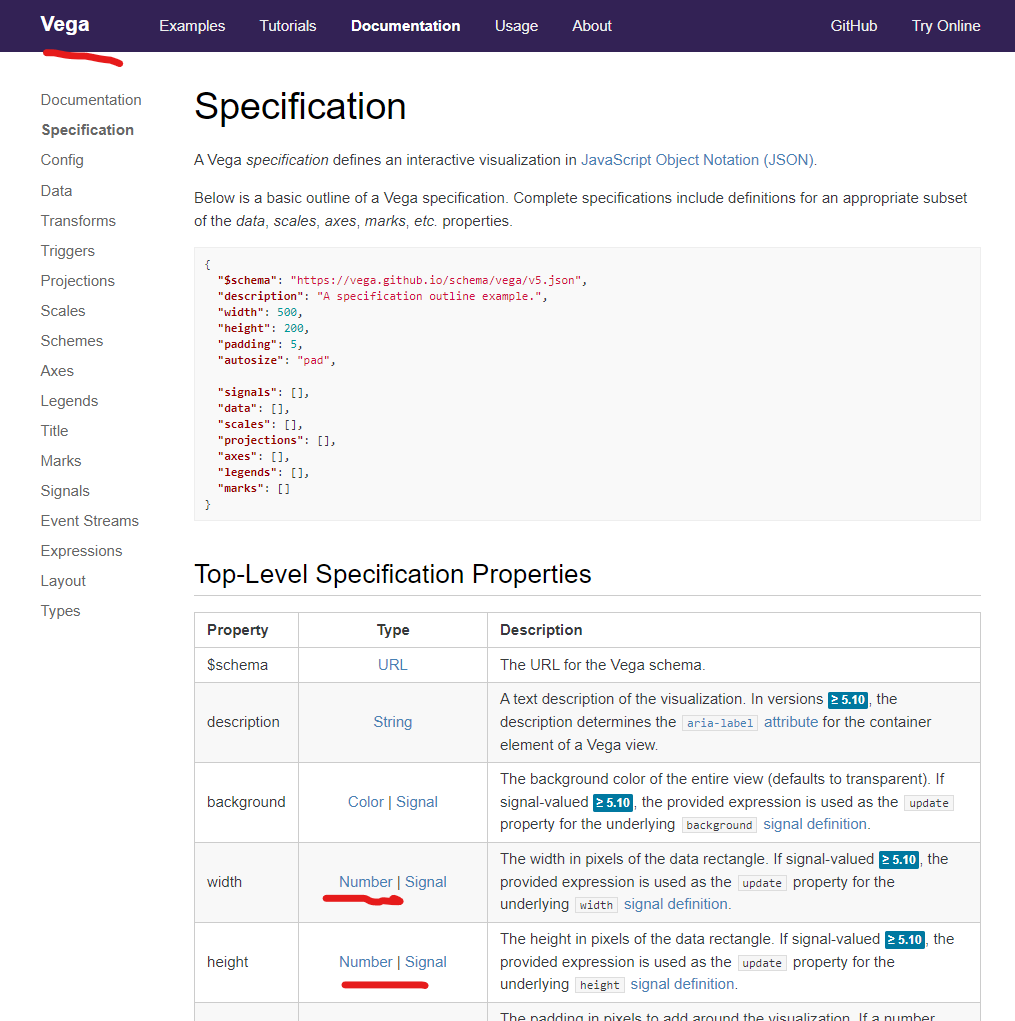Open the Tutorials page
Viewport: 1015px width, 1021px height.
point(287,26)
